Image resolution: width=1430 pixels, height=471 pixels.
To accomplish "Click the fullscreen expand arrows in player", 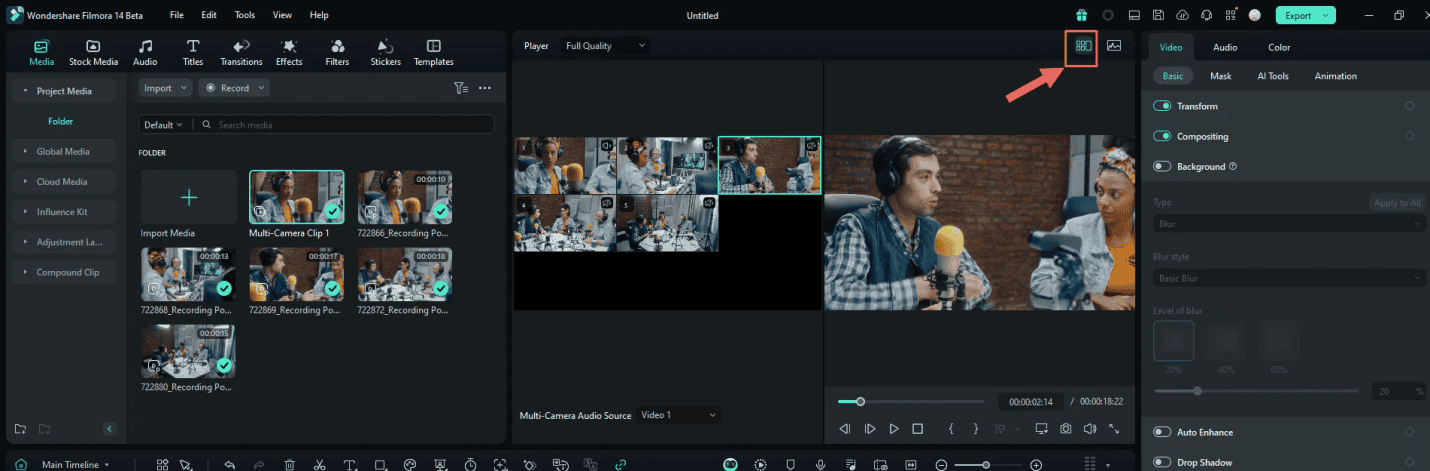I will tap(1114, 429).
